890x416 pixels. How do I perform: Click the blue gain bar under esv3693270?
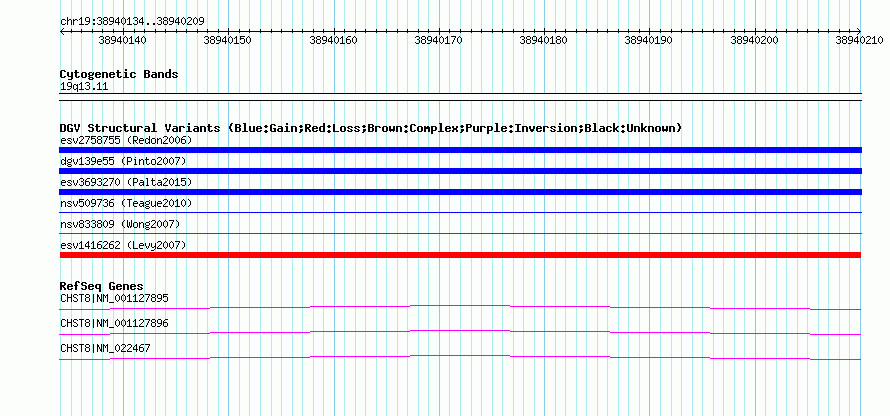[x=460, y=192]
